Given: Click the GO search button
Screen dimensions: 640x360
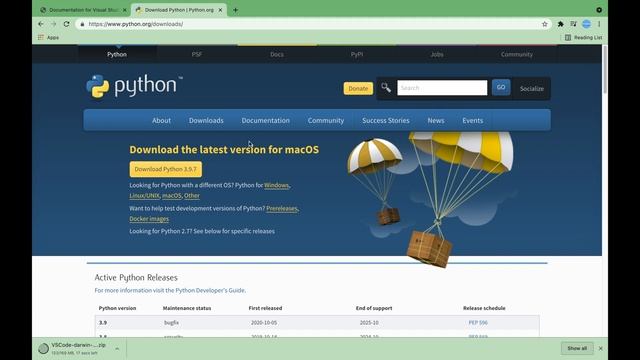Looking at the screenshot, I should coord(501,87).
